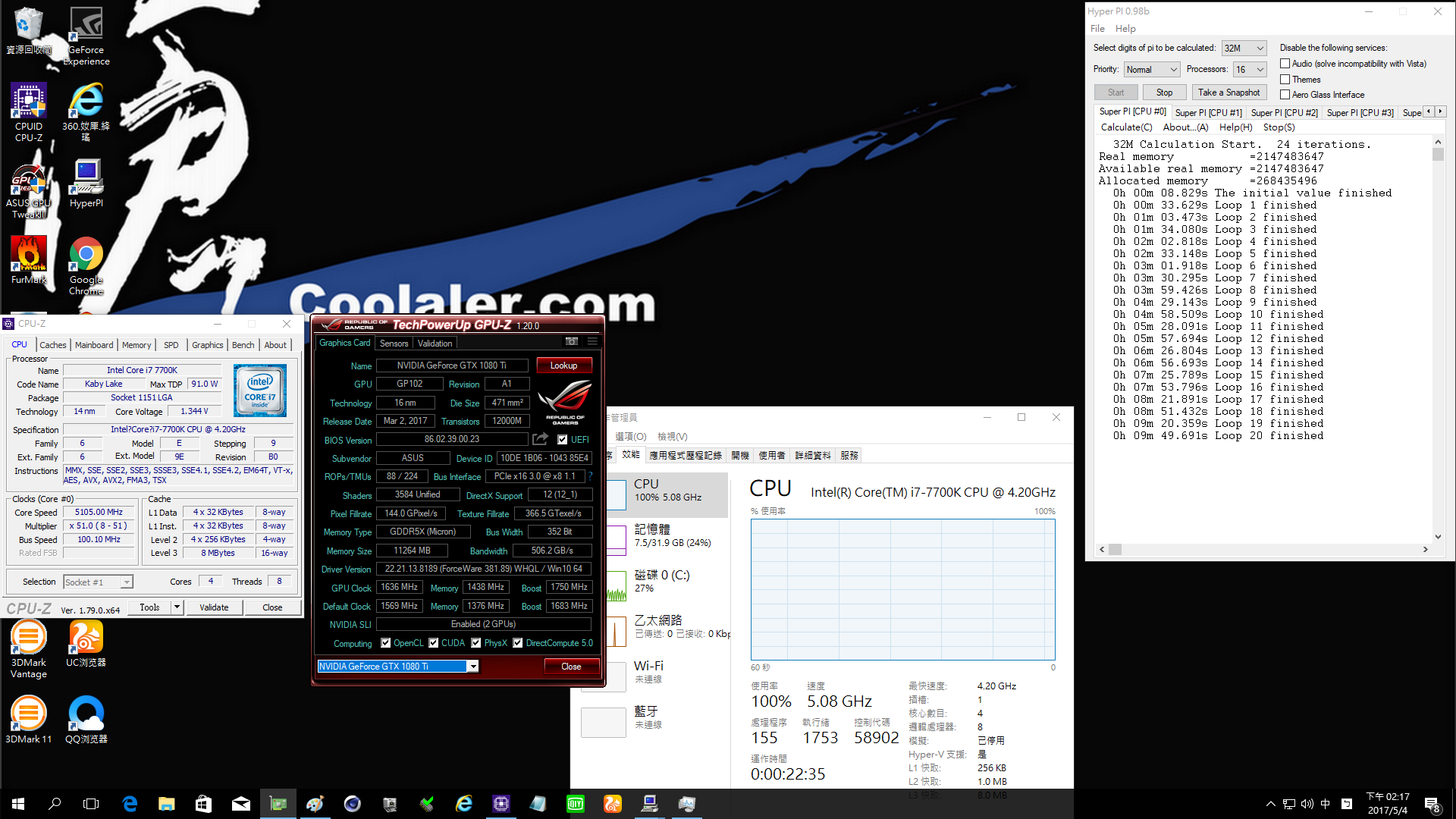This screenshot has height=819, width=1456.
Task: Open File Explorer from taskbar
Action: pos(167,804)
